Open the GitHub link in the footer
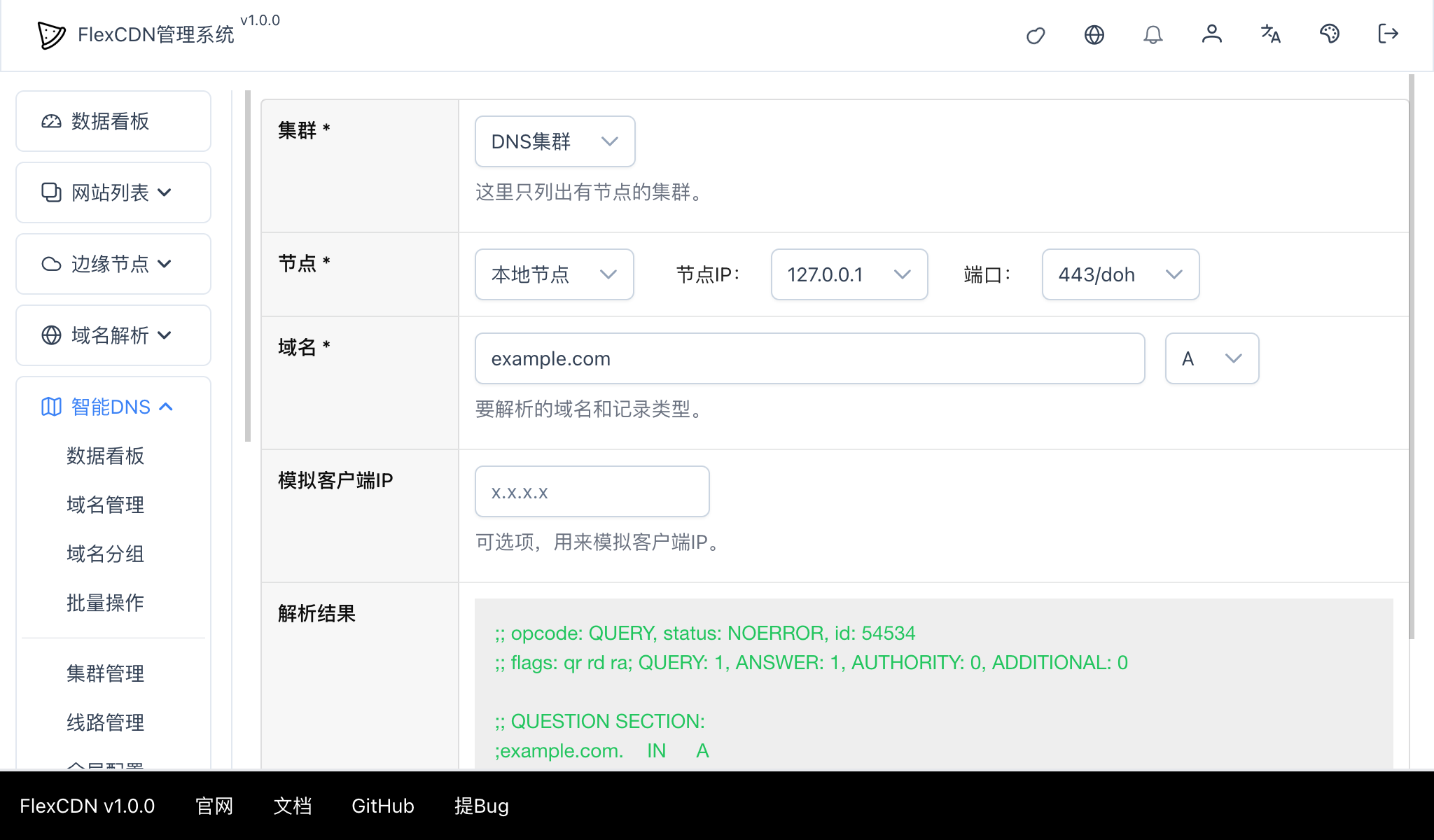 click(382, 806)
